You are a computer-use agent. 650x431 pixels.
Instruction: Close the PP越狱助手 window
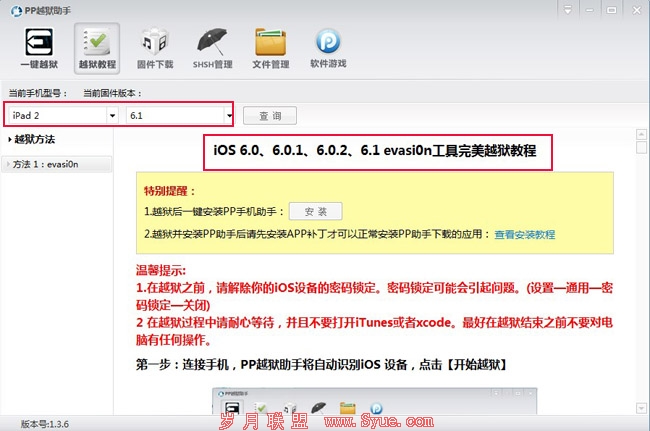point(636,10)
